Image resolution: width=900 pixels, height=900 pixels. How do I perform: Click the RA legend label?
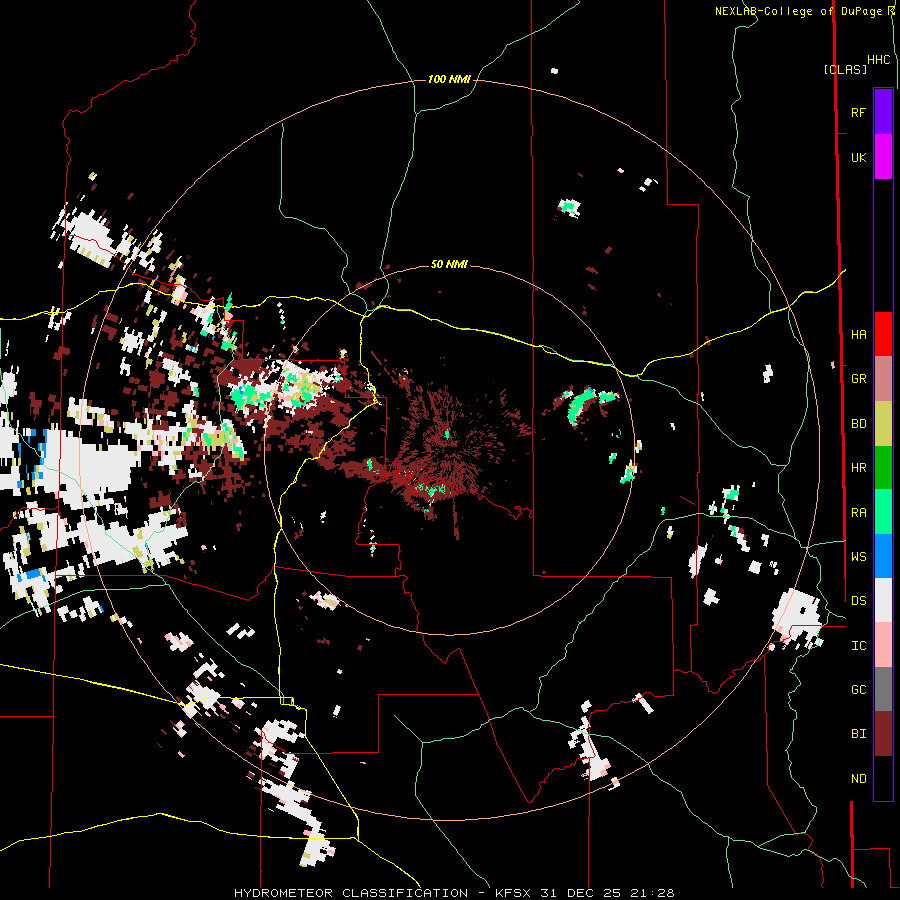point(858,513)
